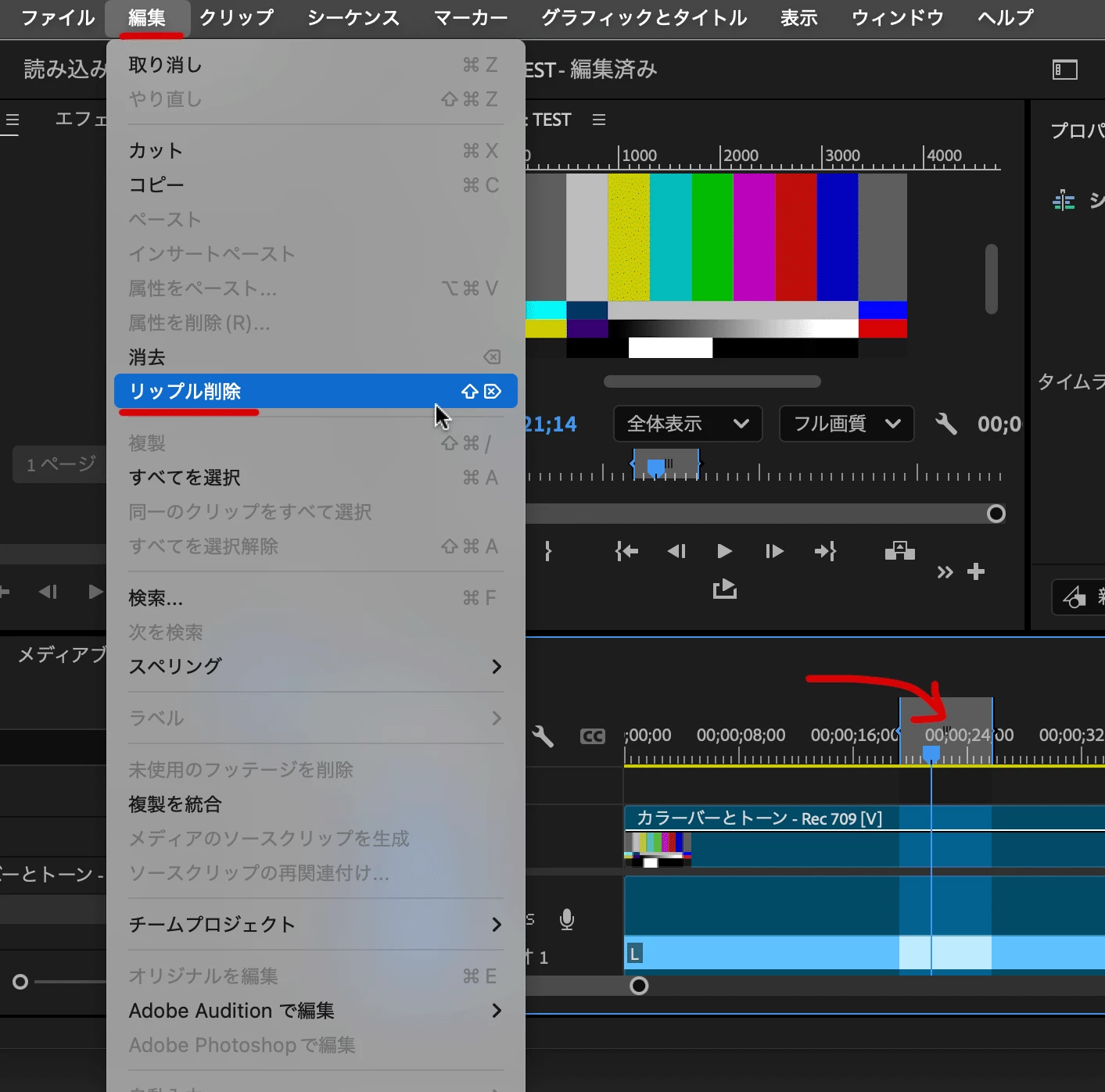Click the bottom-left zoom slider handle
The image size is (1105, 1092).
20,982
